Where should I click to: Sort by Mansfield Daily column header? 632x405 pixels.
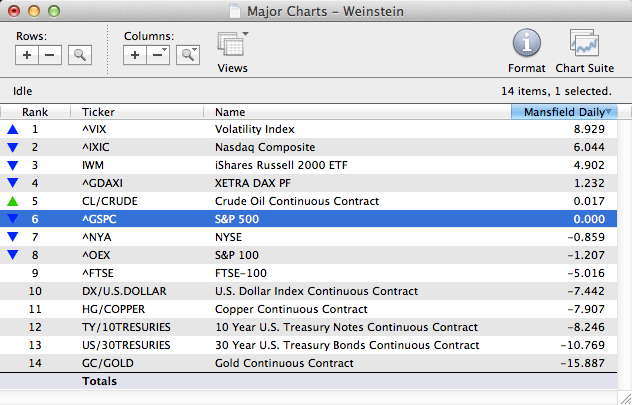tap(564, 112)
